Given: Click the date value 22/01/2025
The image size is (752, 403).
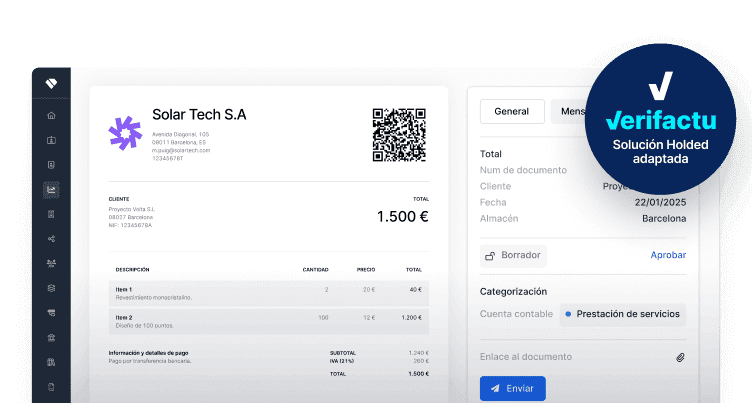Looking at the screenshot, I should [x=660, y=202].
